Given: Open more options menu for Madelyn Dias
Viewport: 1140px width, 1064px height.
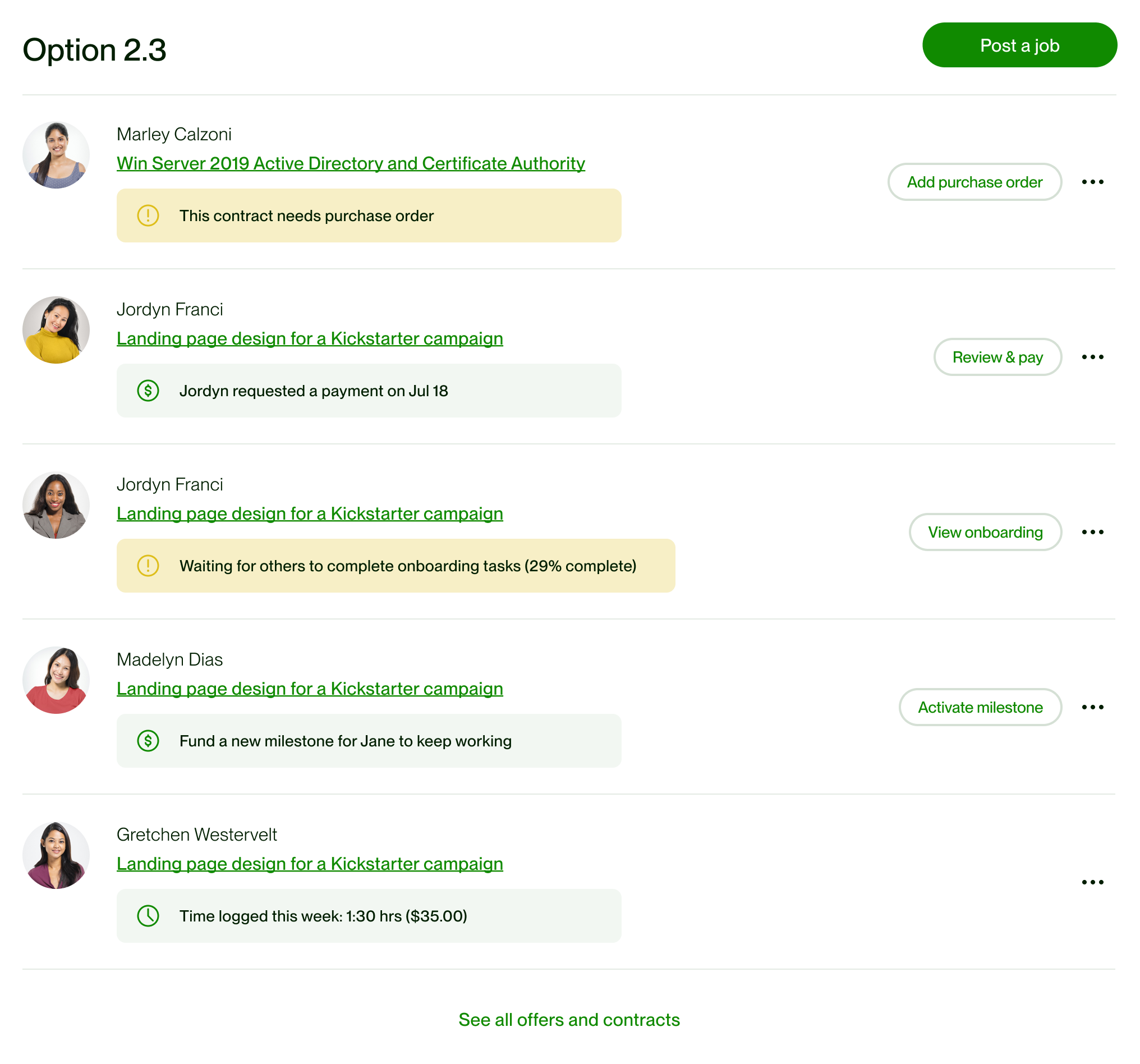Looking at the screenshot, I should pos(1092,707).
